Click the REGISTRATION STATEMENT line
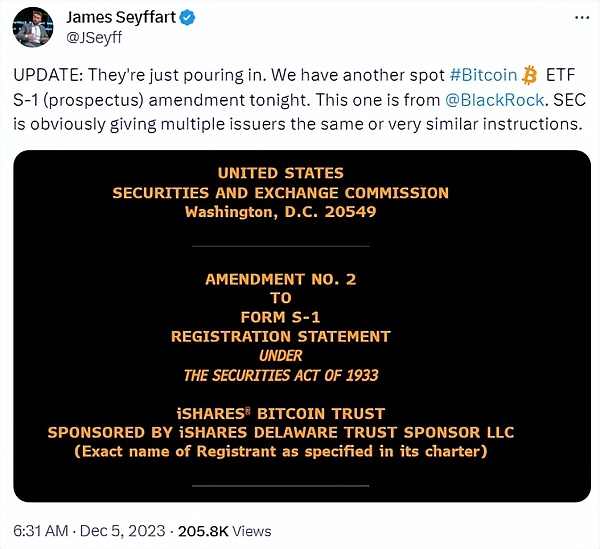Viewport: 600px width, 549px height. 280,336
